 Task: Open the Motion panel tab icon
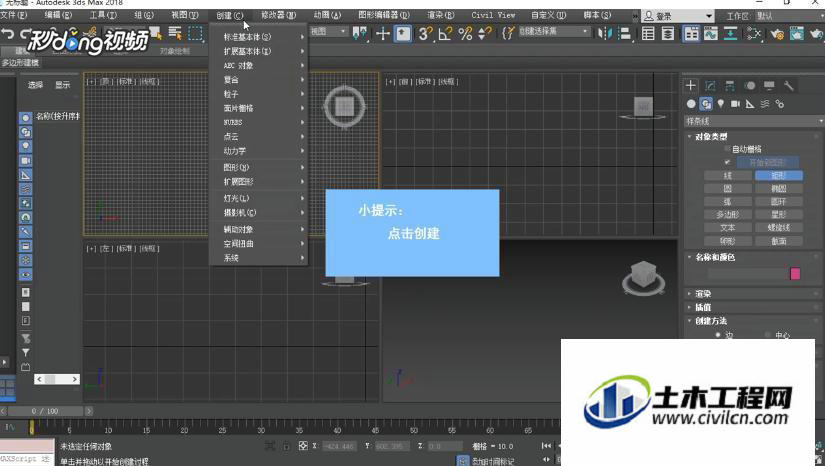(750, 85)
